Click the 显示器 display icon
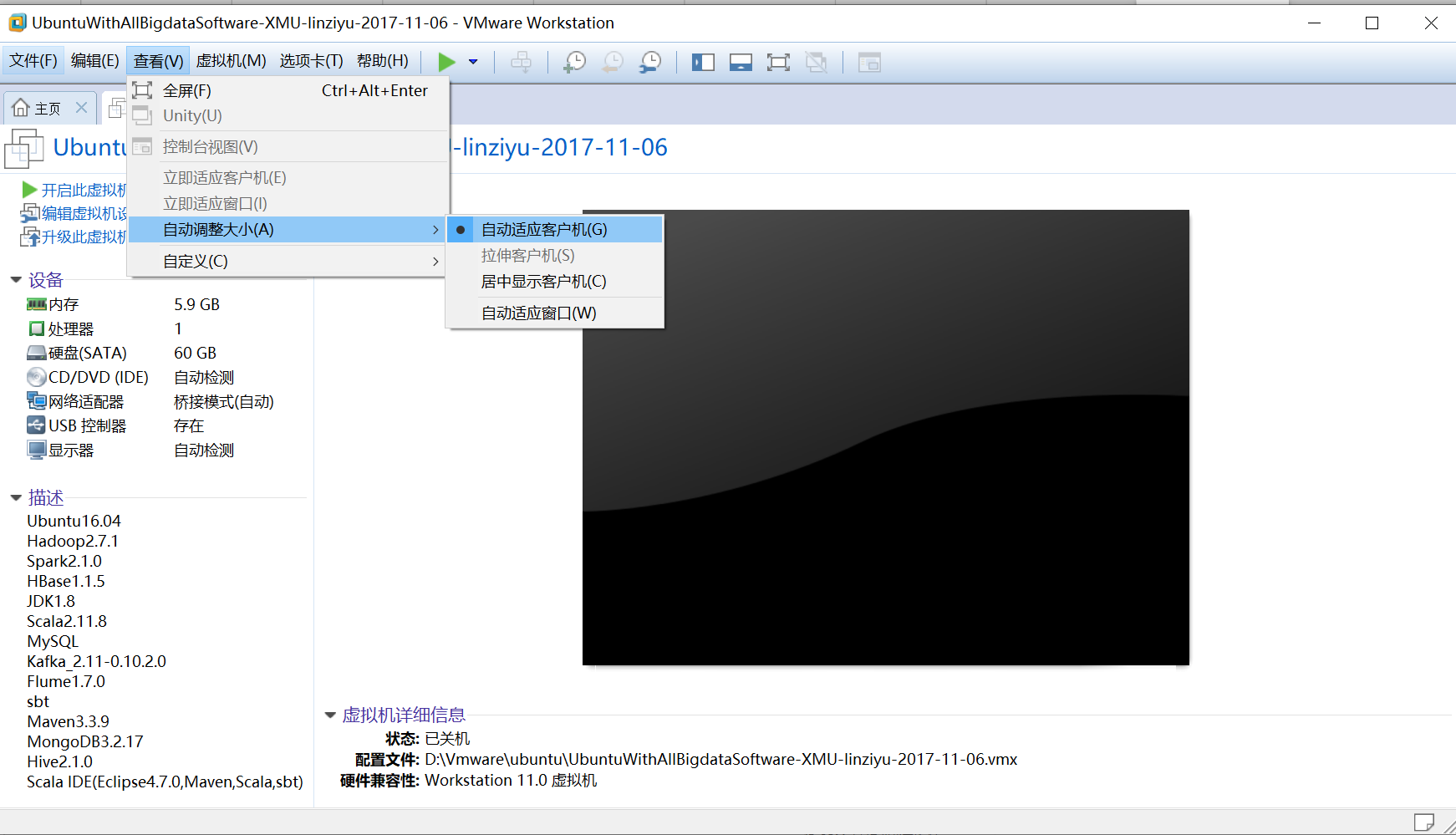This screenshot has width=1456, height=835. (x=37, y=450)
